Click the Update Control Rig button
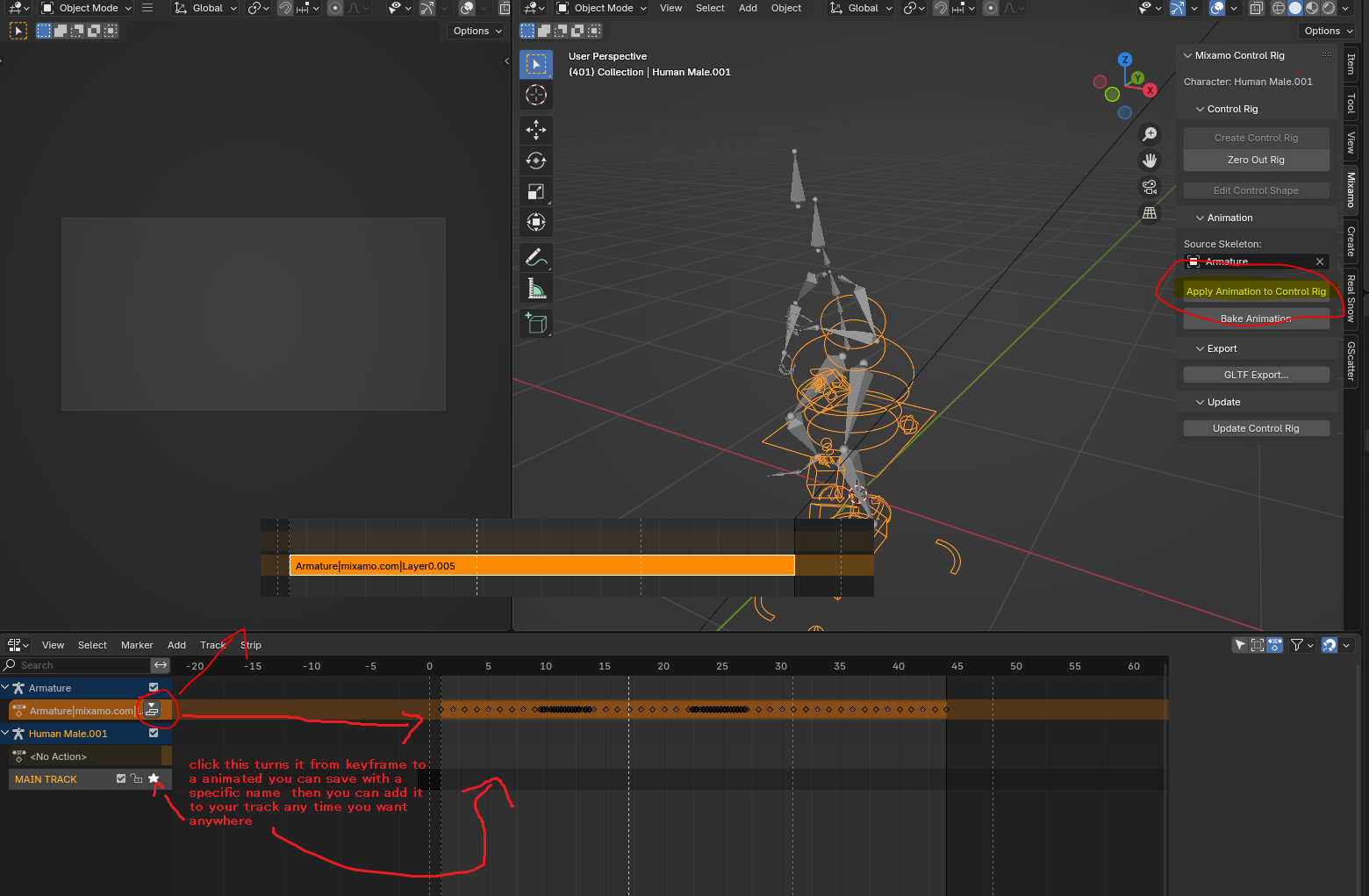Viewport: 1369px width, 896px height. pos(1256,428)
